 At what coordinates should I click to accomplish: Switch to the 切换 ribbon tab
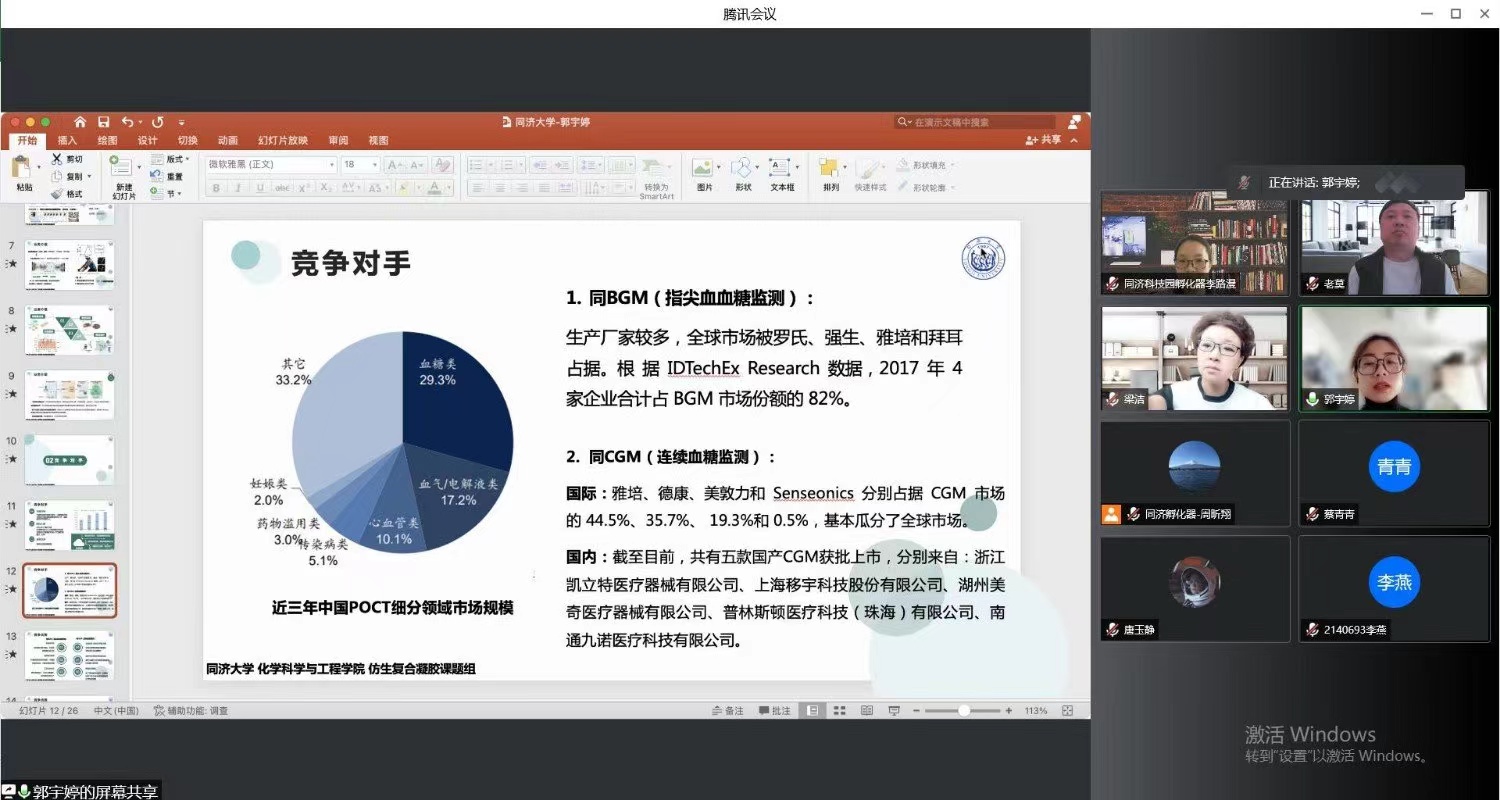pos(187,141)
